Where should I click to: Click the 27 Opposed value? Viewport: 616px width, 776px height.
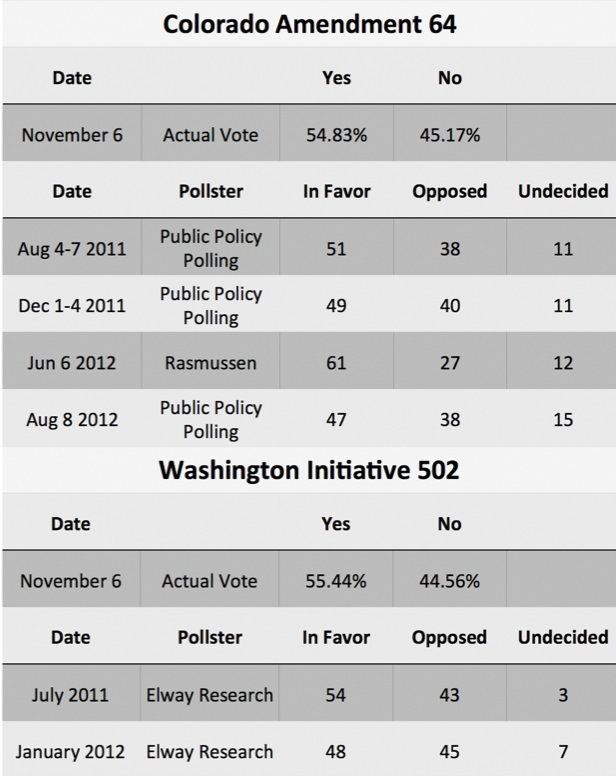point(450,363)
